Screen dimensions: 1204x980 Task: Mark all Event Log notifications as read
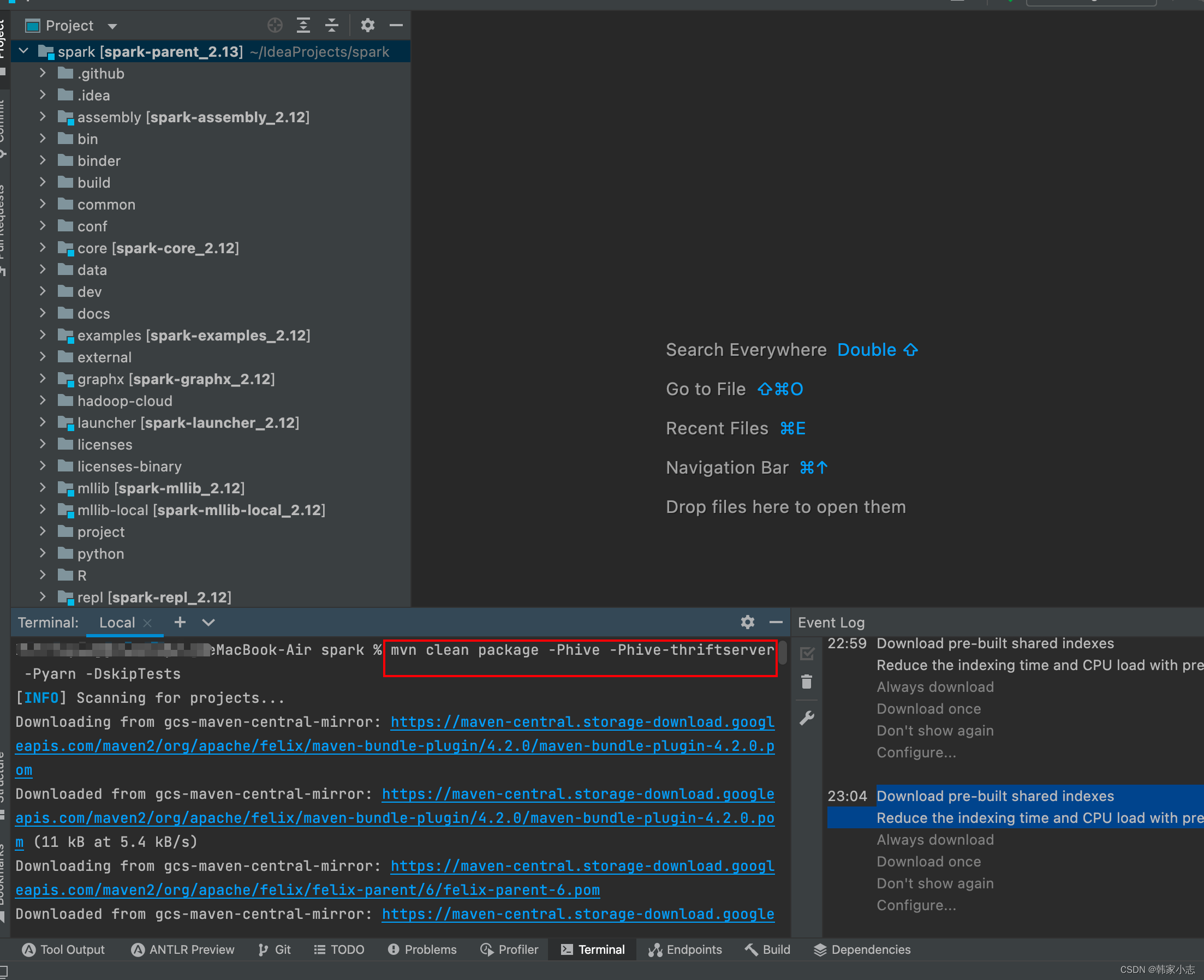(x=807, y=653)
